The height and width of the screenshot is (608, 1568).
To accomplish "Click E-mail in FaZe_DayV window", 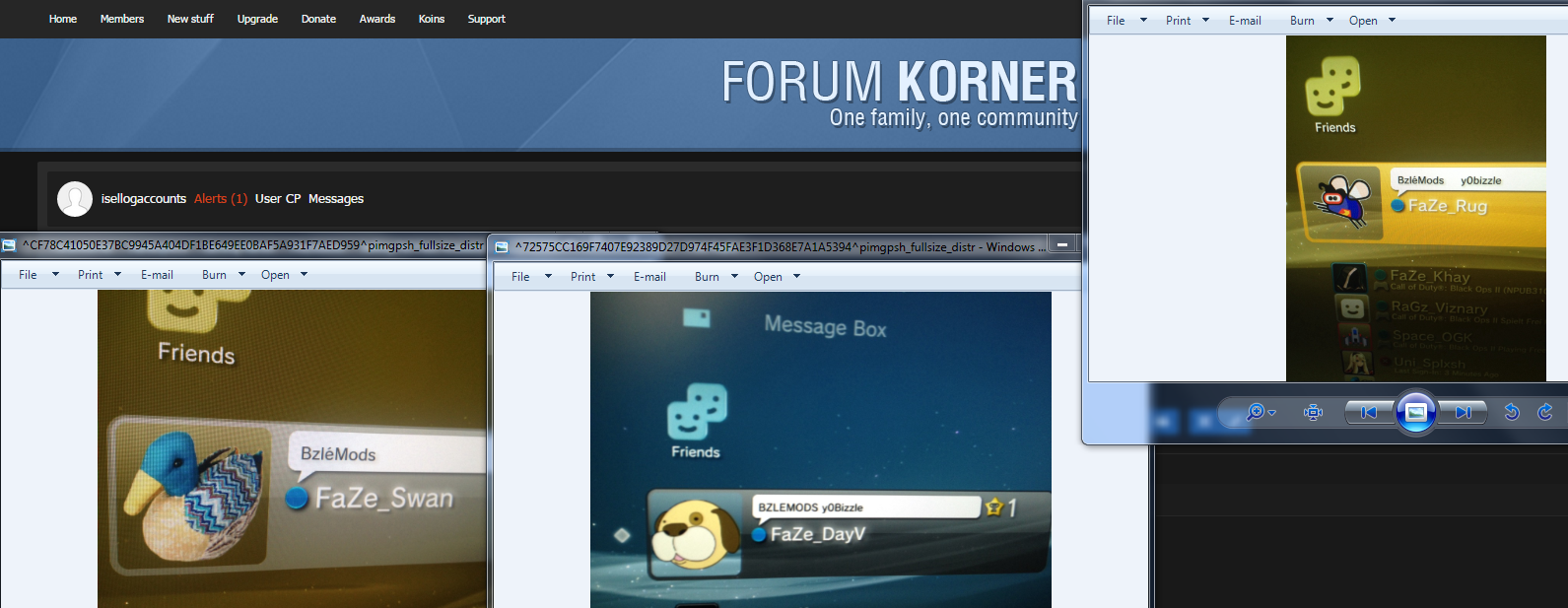I will (649, 277).
